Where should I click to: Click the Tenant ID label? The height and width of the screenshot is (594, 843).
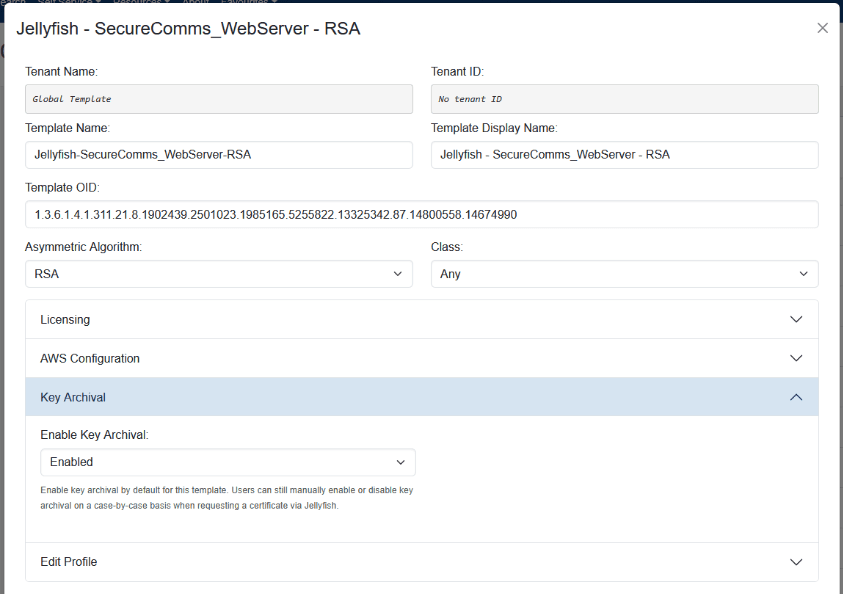tap(458, 71)
